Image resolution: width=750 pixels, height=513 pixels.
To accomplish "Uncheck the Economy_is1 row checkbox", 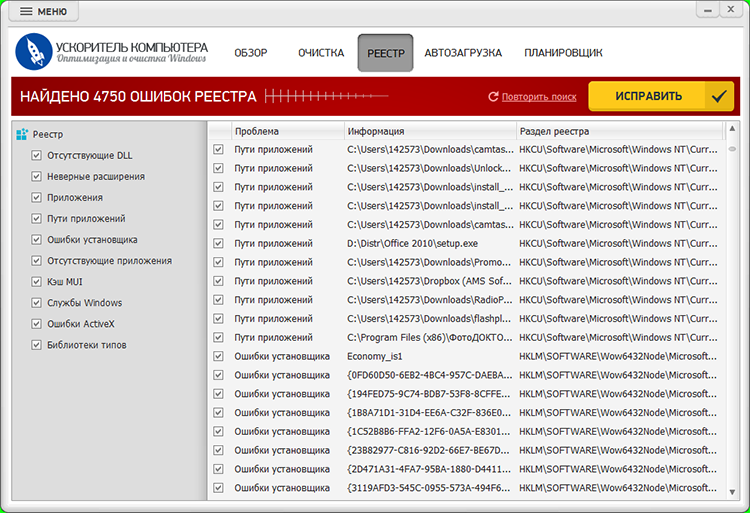I will (x=219, y=356).
